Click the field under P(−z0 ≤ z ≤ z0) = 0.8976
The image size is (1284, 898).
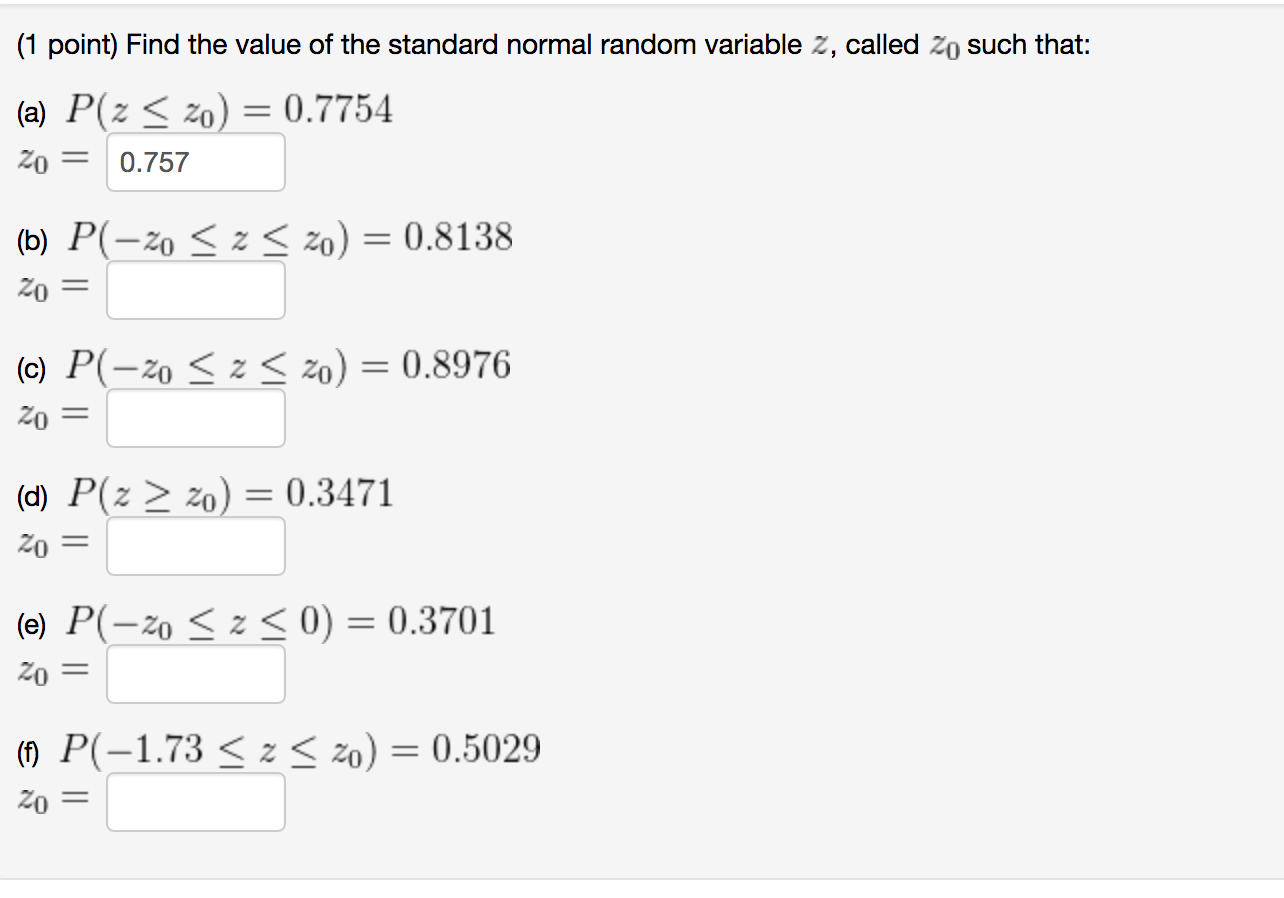pos(194,418)
